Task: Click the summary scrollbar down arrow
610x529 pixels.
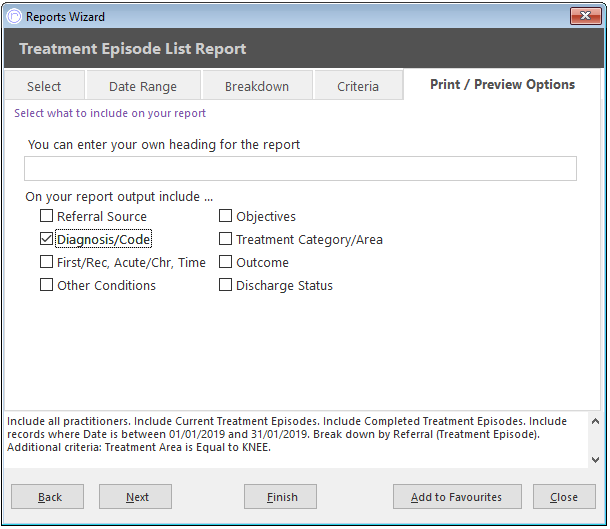Action: 595,460
